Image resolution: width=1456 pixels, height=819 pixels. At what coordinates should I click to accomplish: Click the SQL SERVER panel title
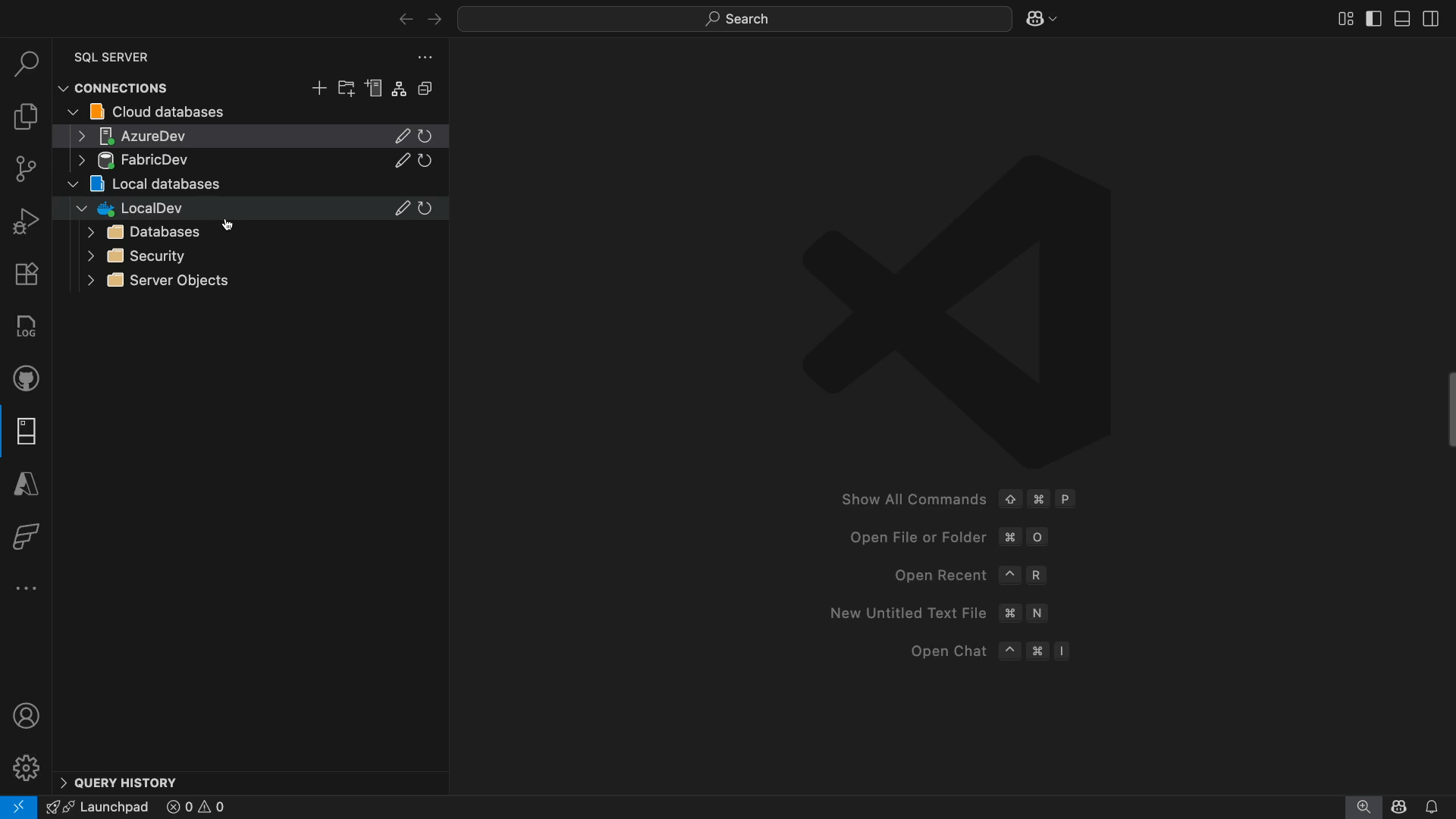click(111, 58)
